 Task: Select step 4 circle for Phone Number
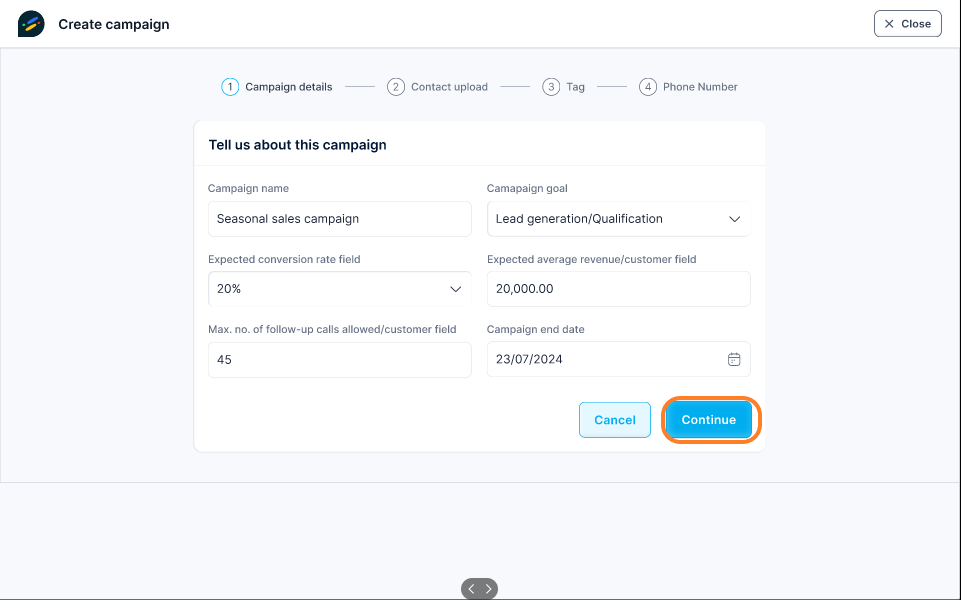pyautogui.click(x=648, y=87)
